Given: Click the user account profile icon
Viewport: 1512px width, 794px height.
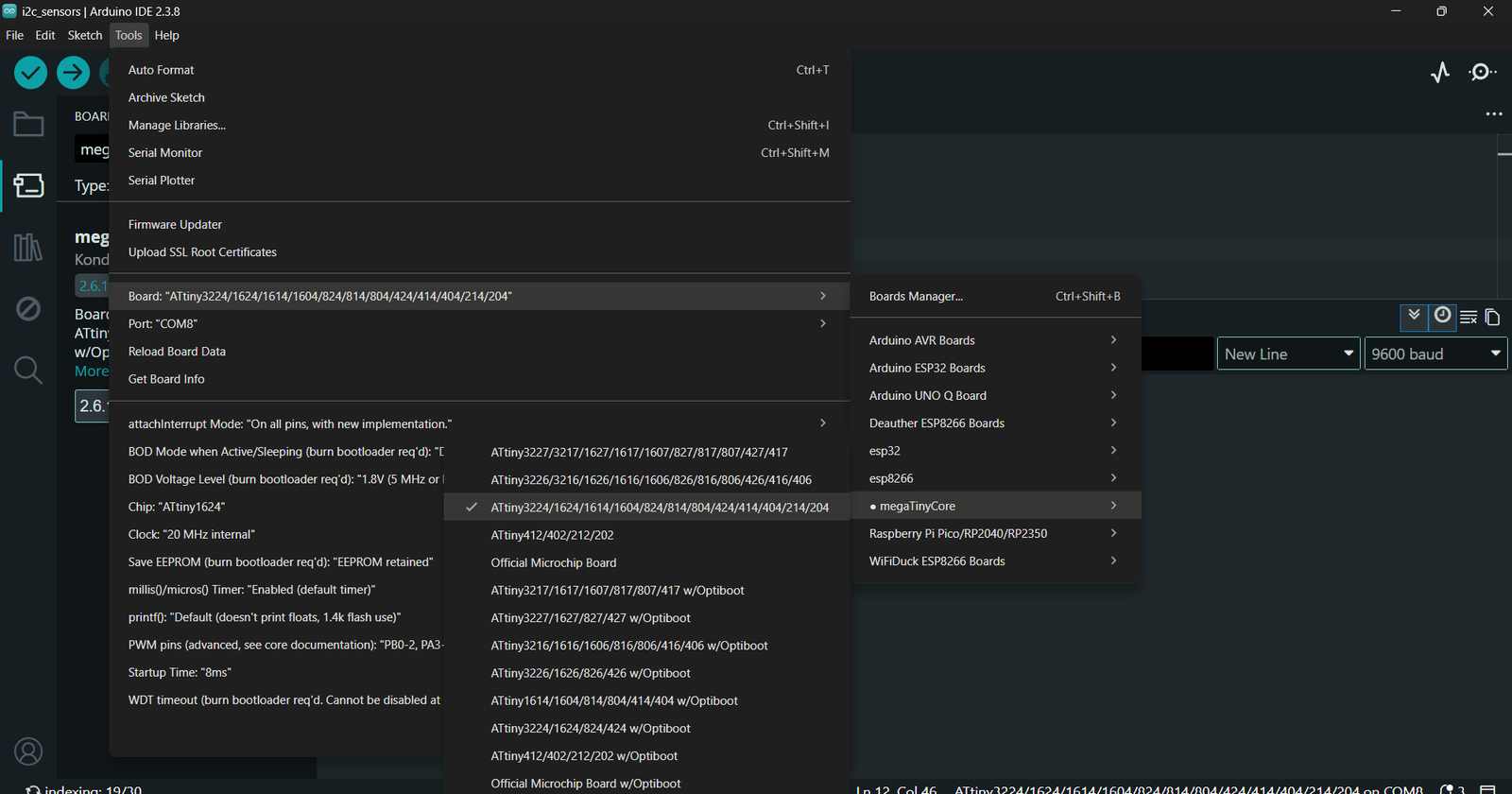Looking at the screenshot, I should (28, 751).
